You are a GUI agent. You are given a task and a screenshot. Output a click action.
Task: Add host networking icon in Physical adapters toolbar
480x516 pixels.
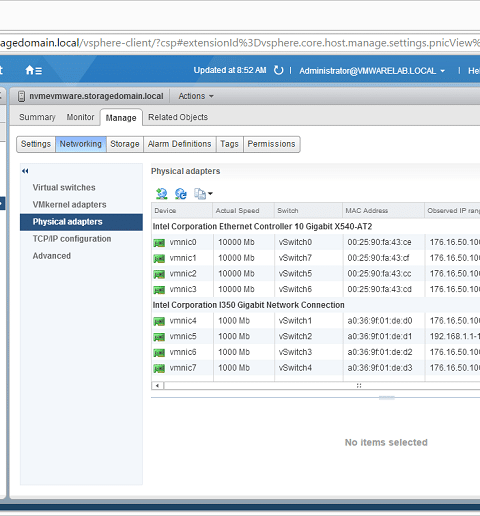pyautogui.click(x=162, y=193)
